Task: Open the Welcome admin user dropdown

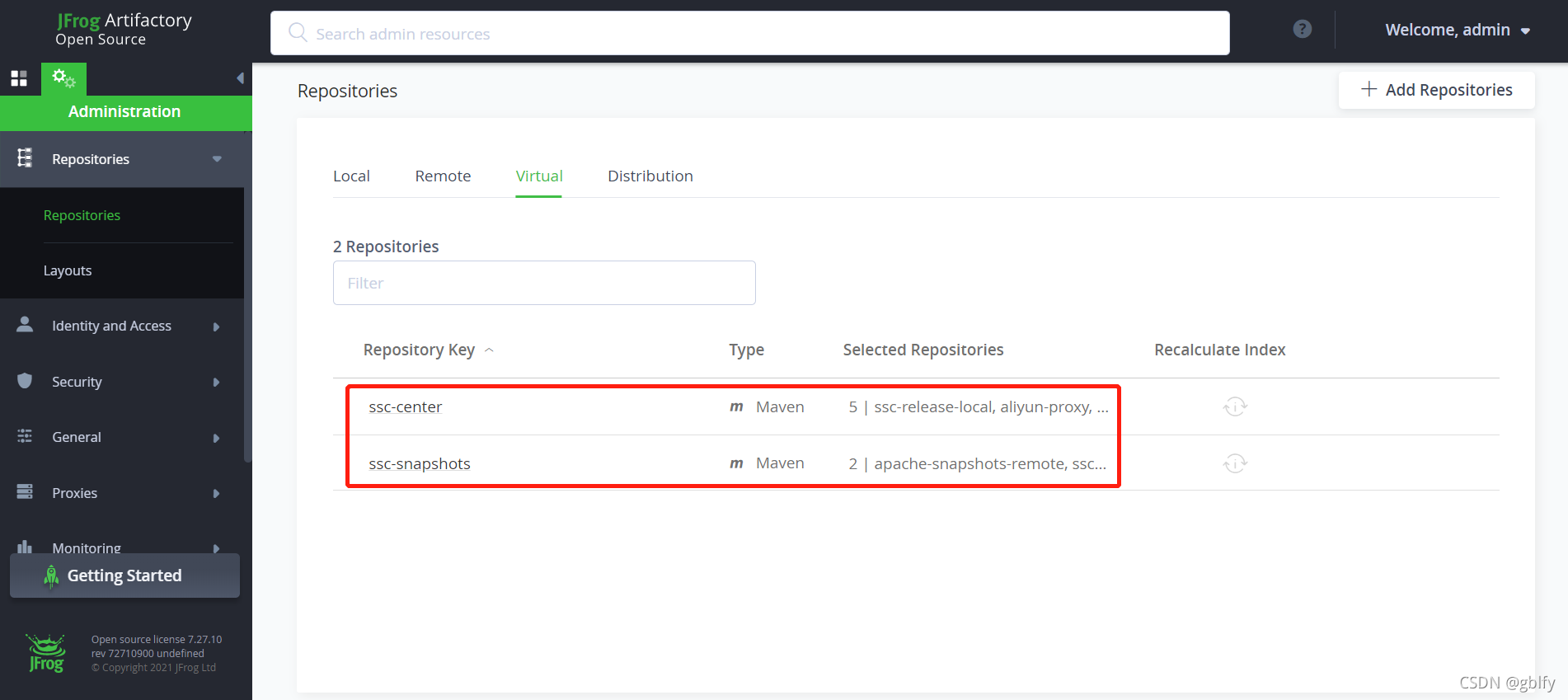Action: point(1458,30)
